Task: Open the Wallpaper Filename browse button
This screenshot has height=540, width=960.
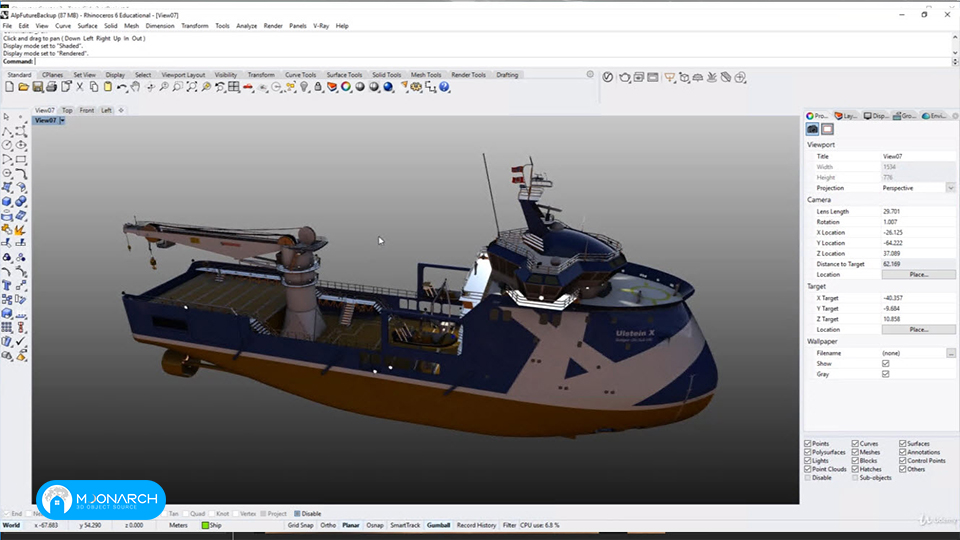Action: tap(950, 353)
